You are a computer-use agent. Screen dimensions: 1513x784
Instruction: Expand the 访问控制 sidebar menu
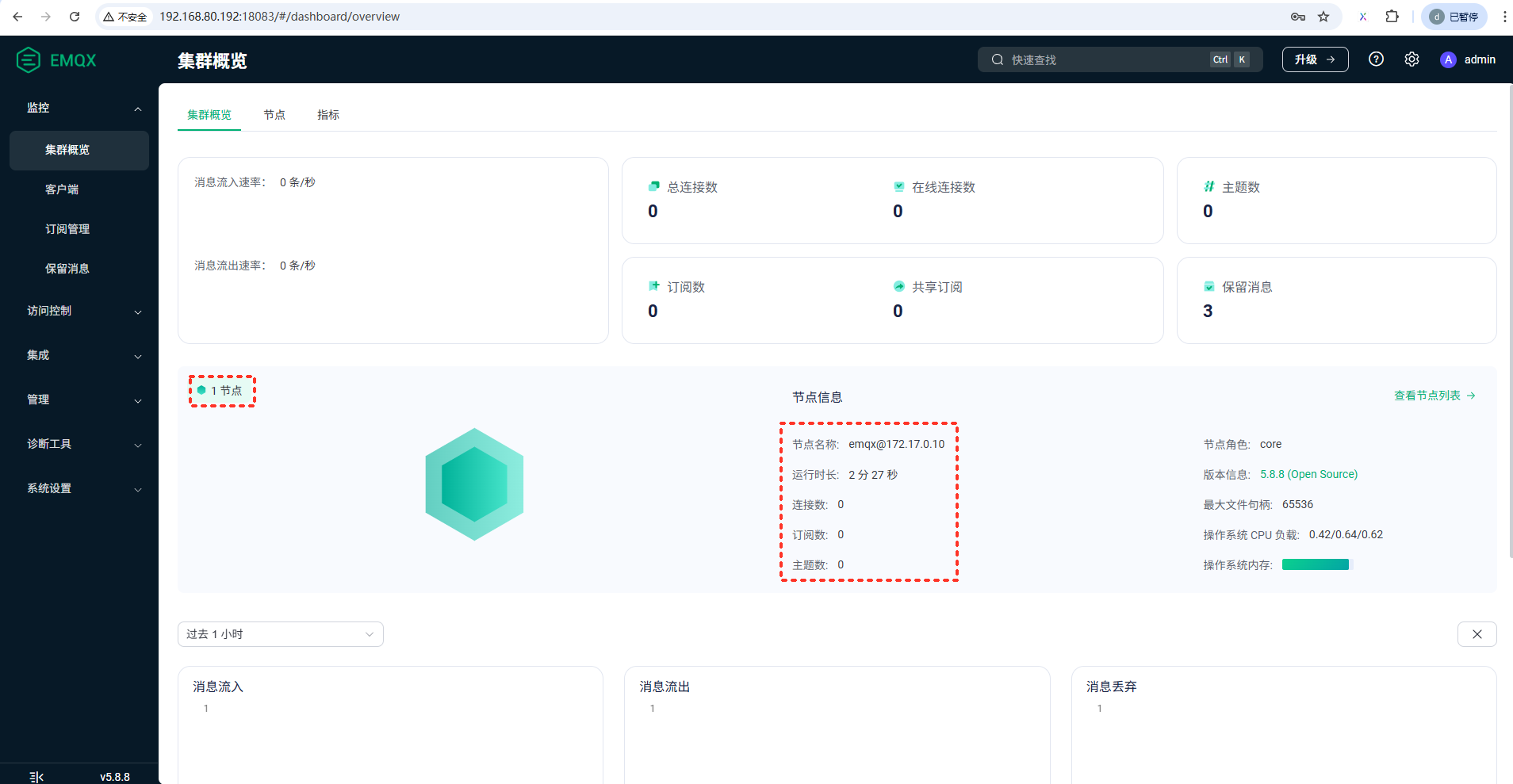pyautogui.click(x=79, y=311)
